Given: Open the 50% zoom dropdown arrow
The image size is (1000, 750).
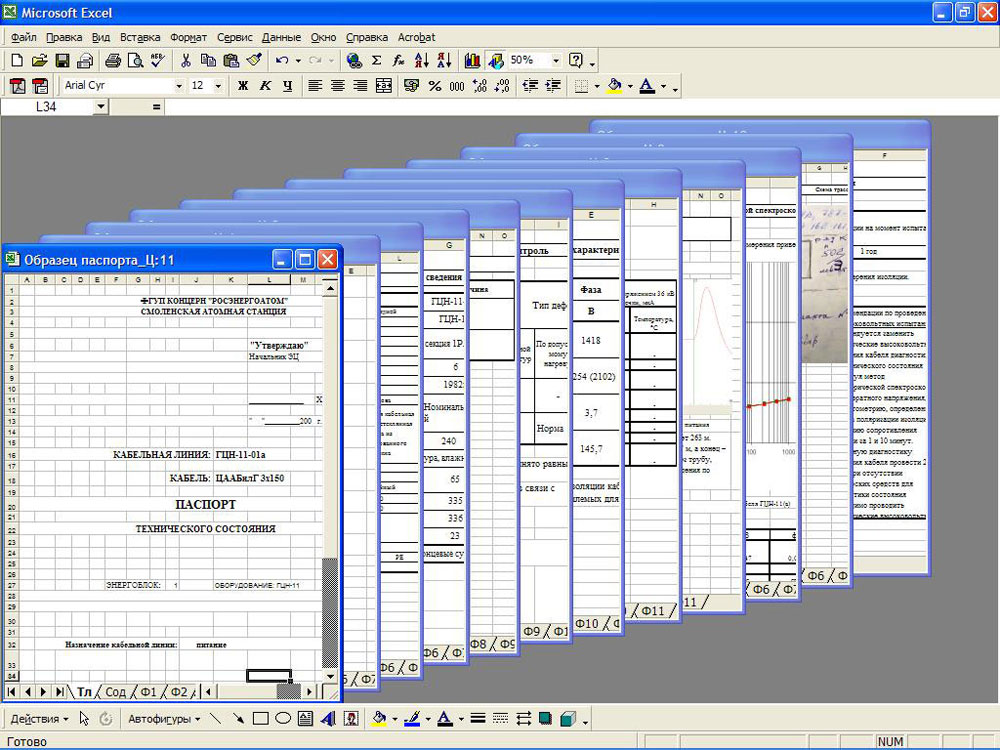Looking at the screenshot, I should tap(555, 61).
